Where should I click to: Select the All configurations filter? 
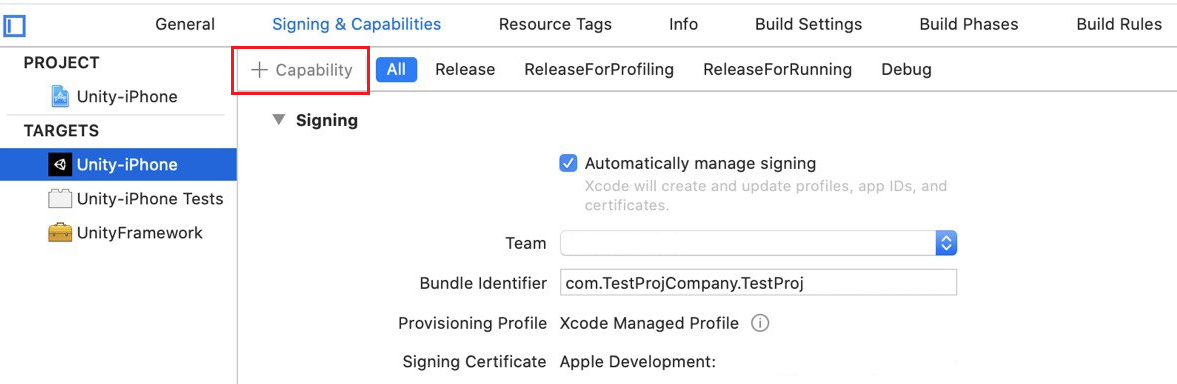click(396, 70)
